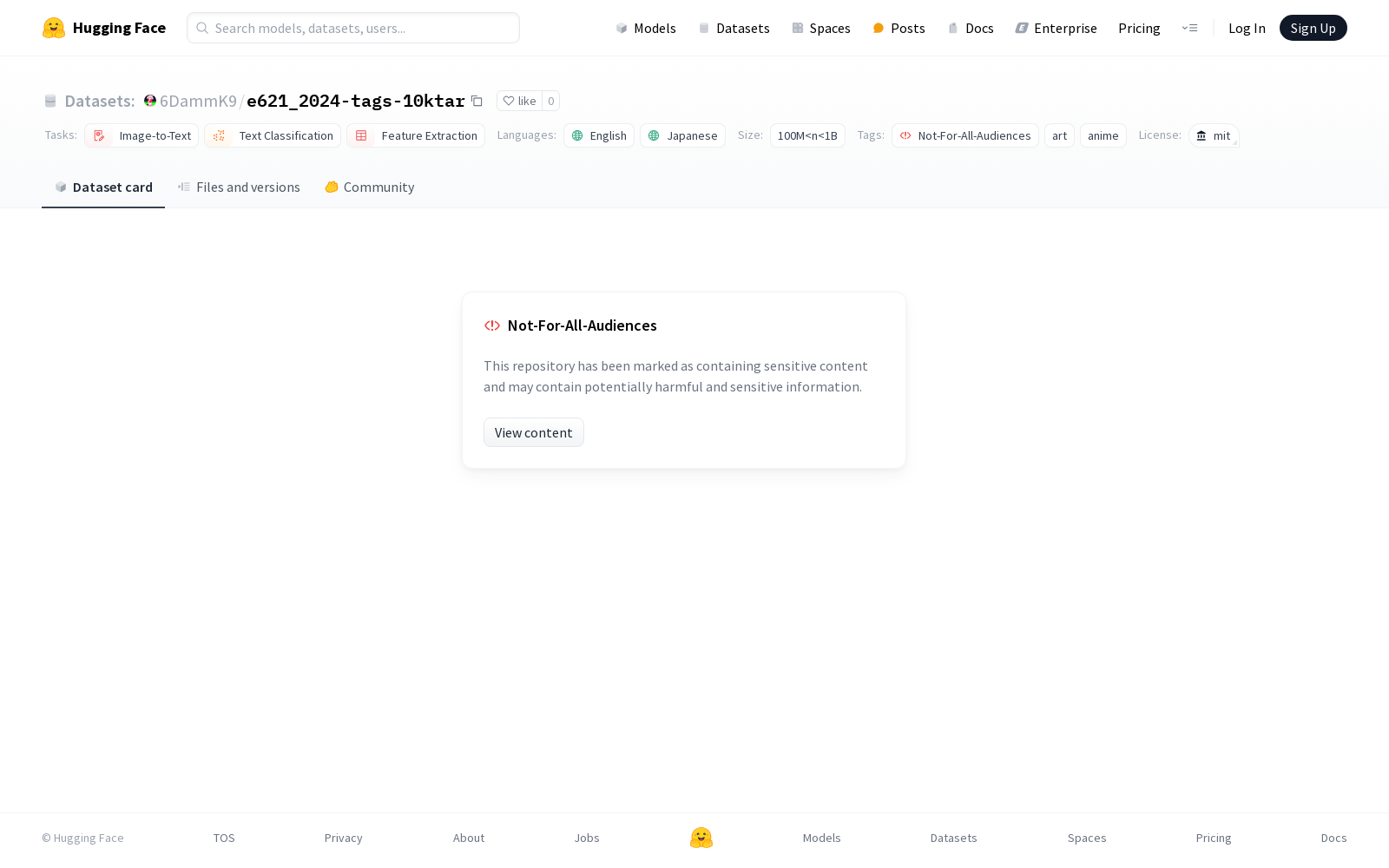Open Spaces in top navigation
The height and width of the screenshot is (868, 1389).
click(x=820, y=28)
